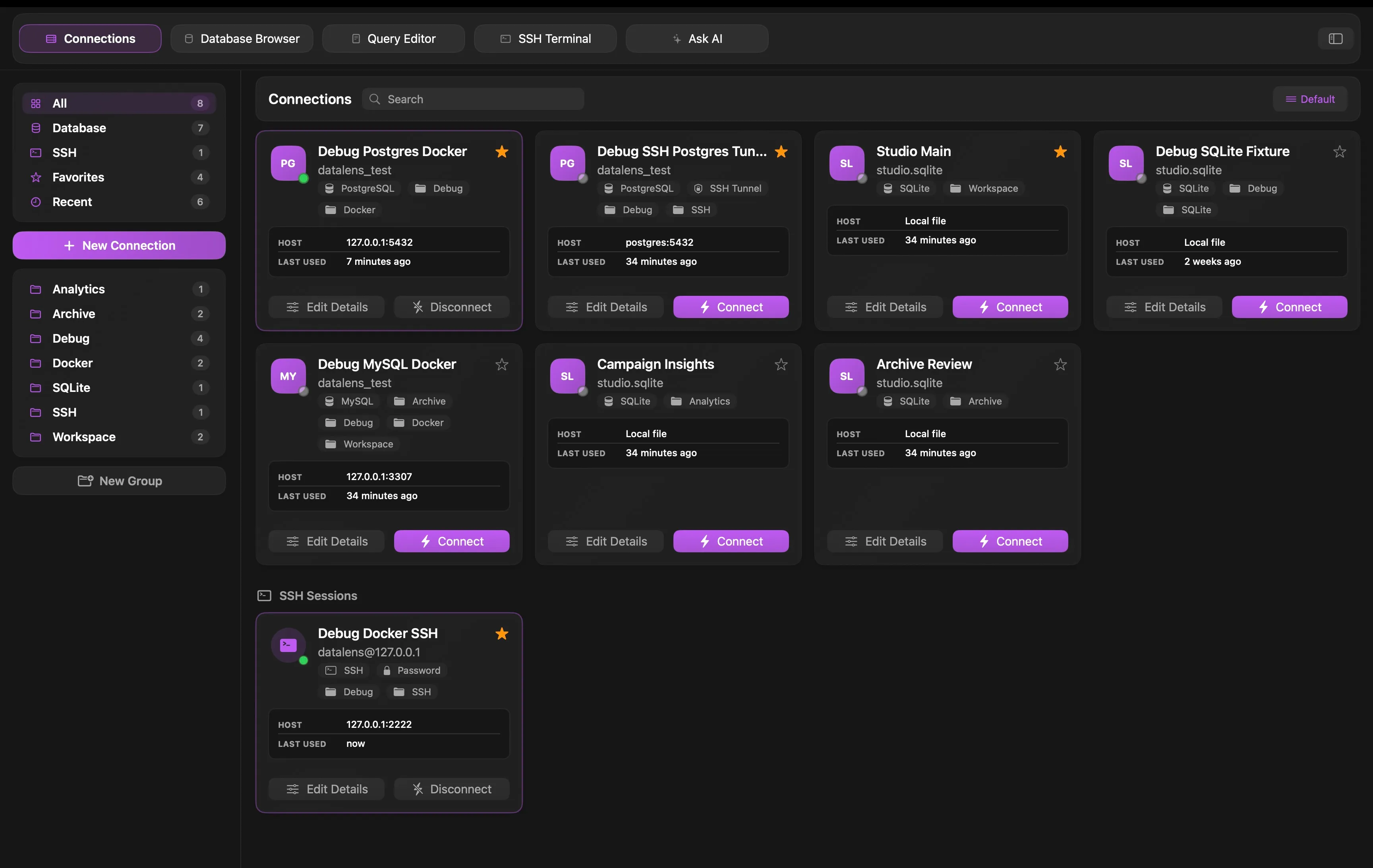
Task: Click the Recent clock icon in sidebar
Action: [x=35, y=202]
